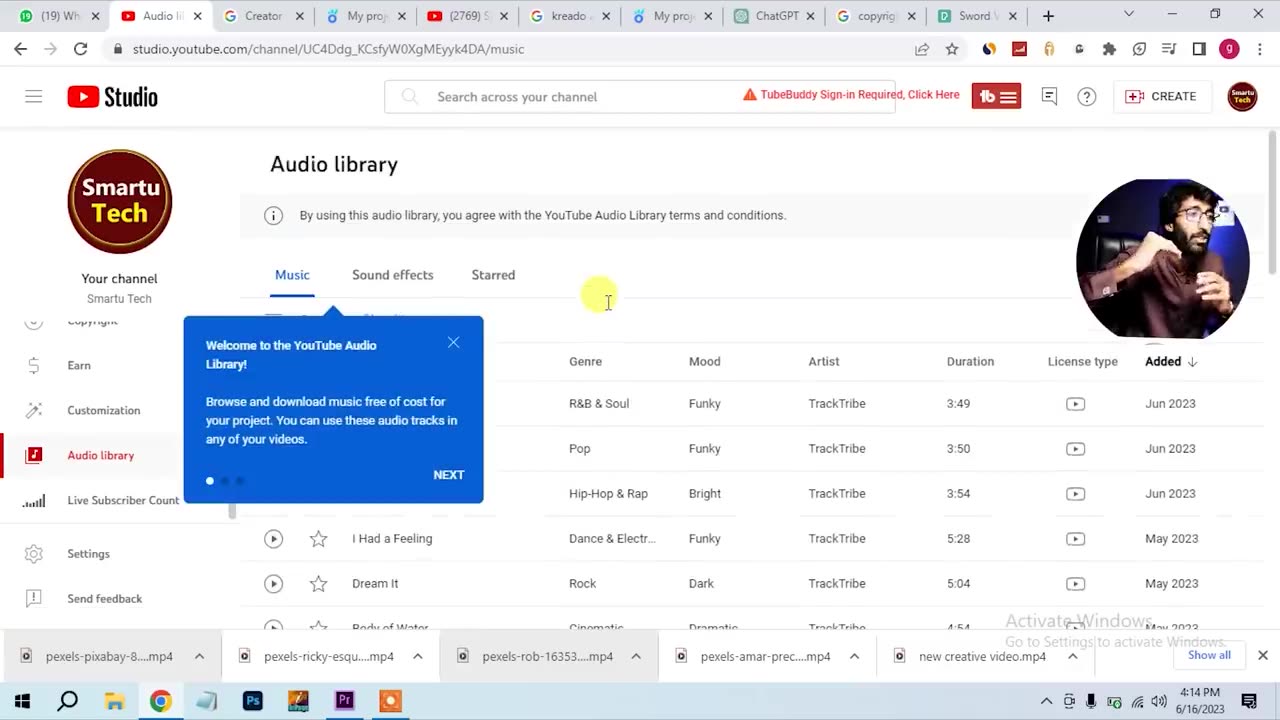Switch to the Starred tab

493,275
